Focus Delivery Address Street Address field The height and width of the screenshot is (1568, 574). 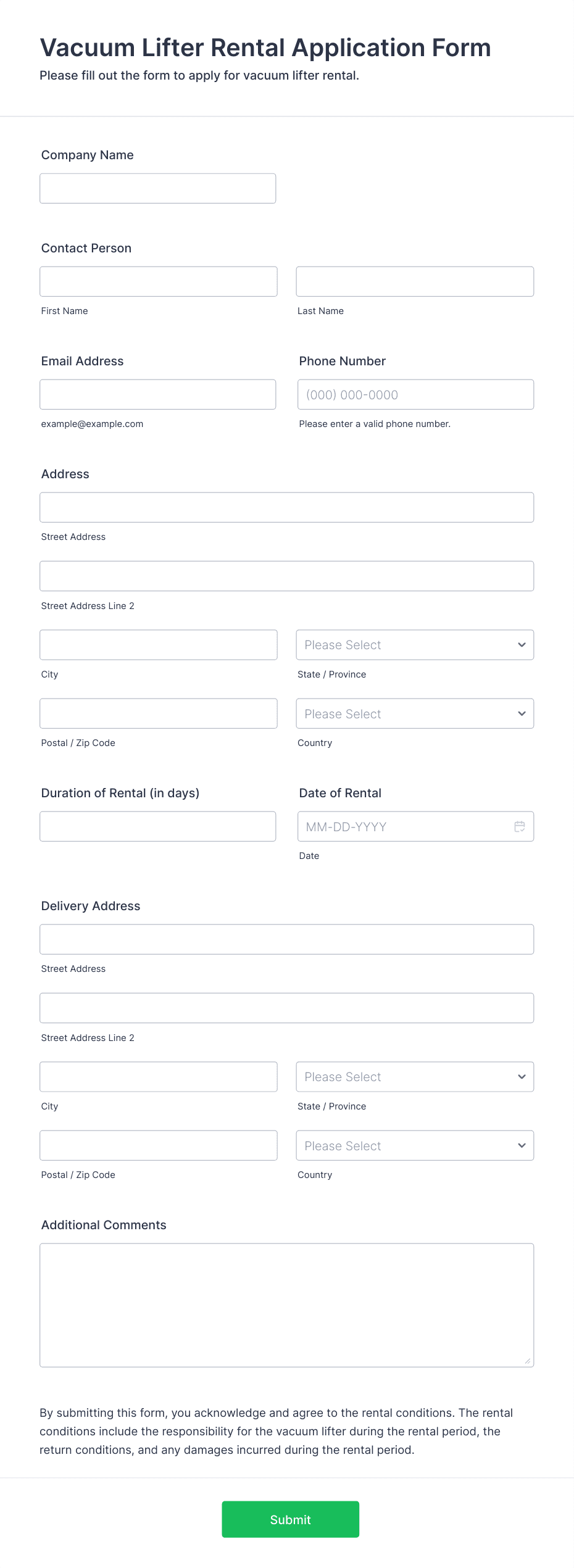(287, 939)
